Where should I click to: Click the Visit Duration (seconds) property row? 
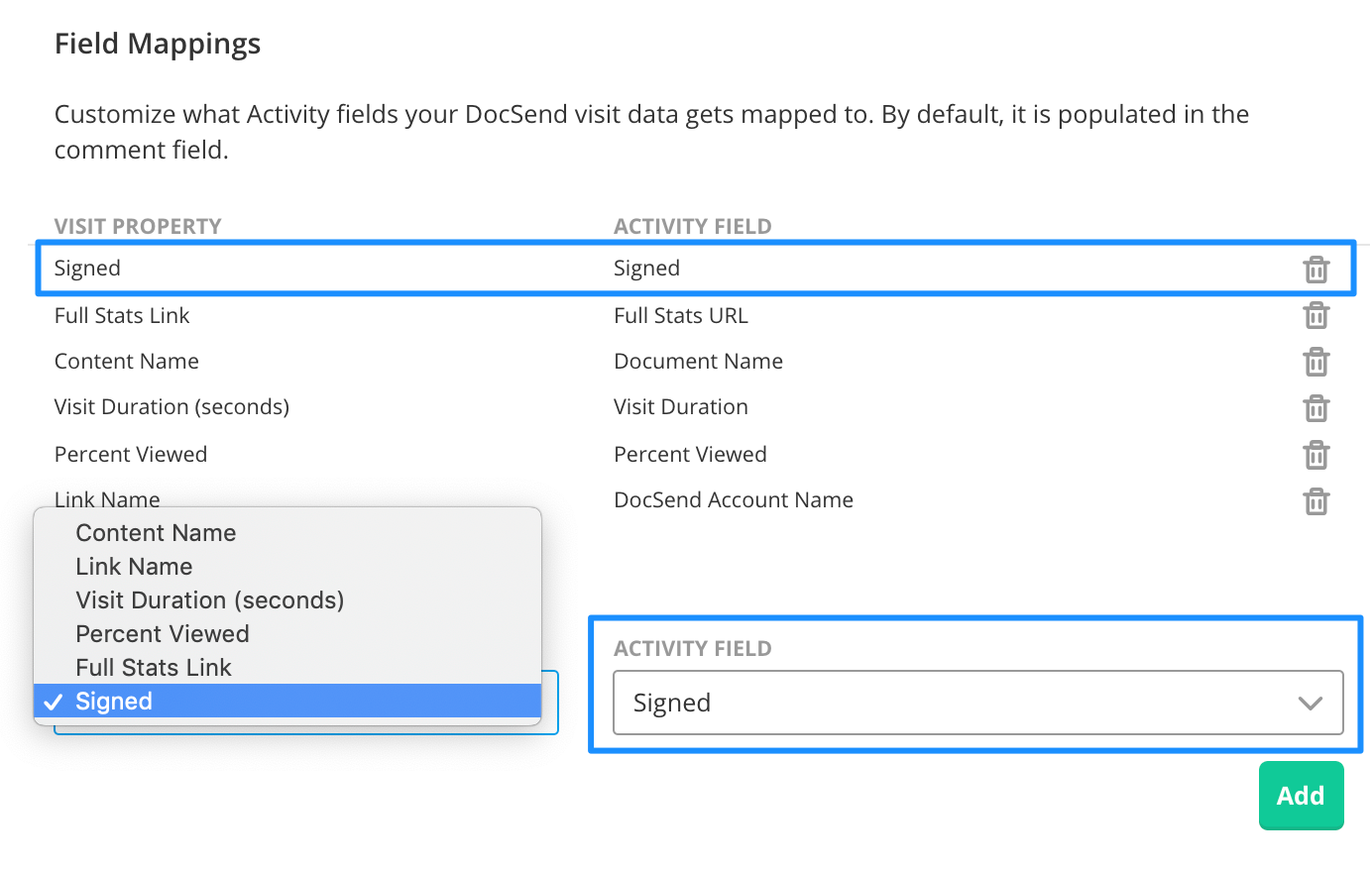[x=171, y=406]
